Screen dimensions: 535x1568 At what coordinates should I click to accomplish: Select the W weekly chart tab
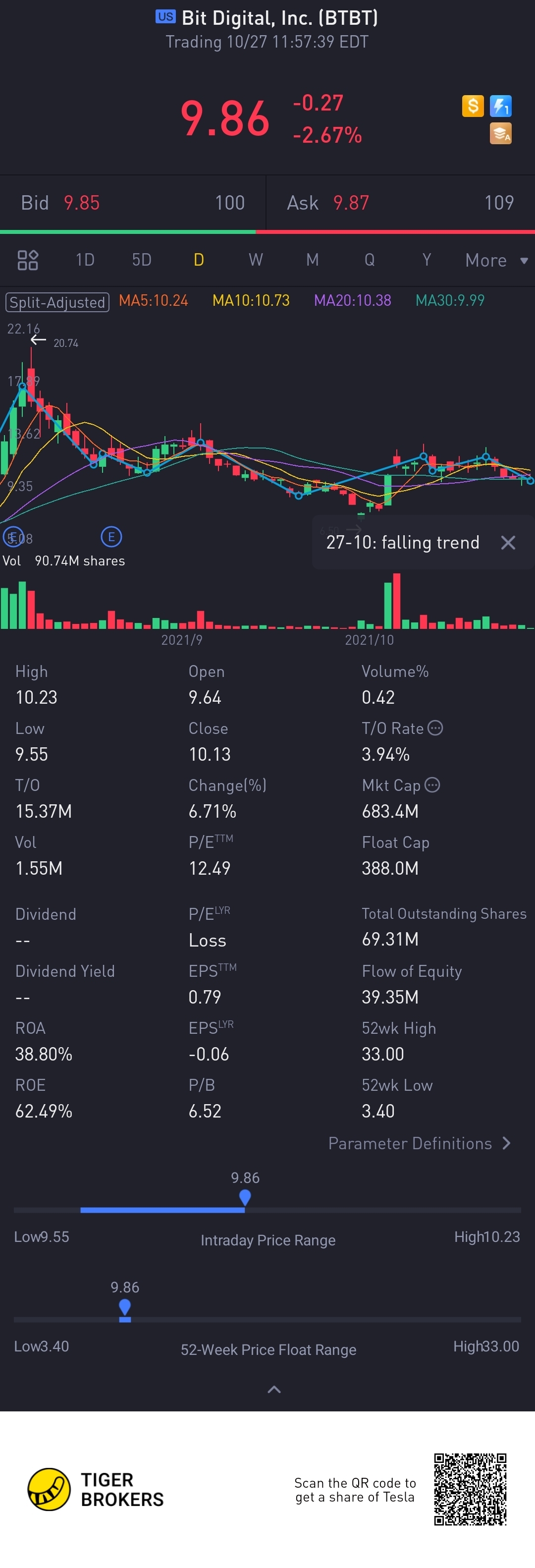click(256, 260)
